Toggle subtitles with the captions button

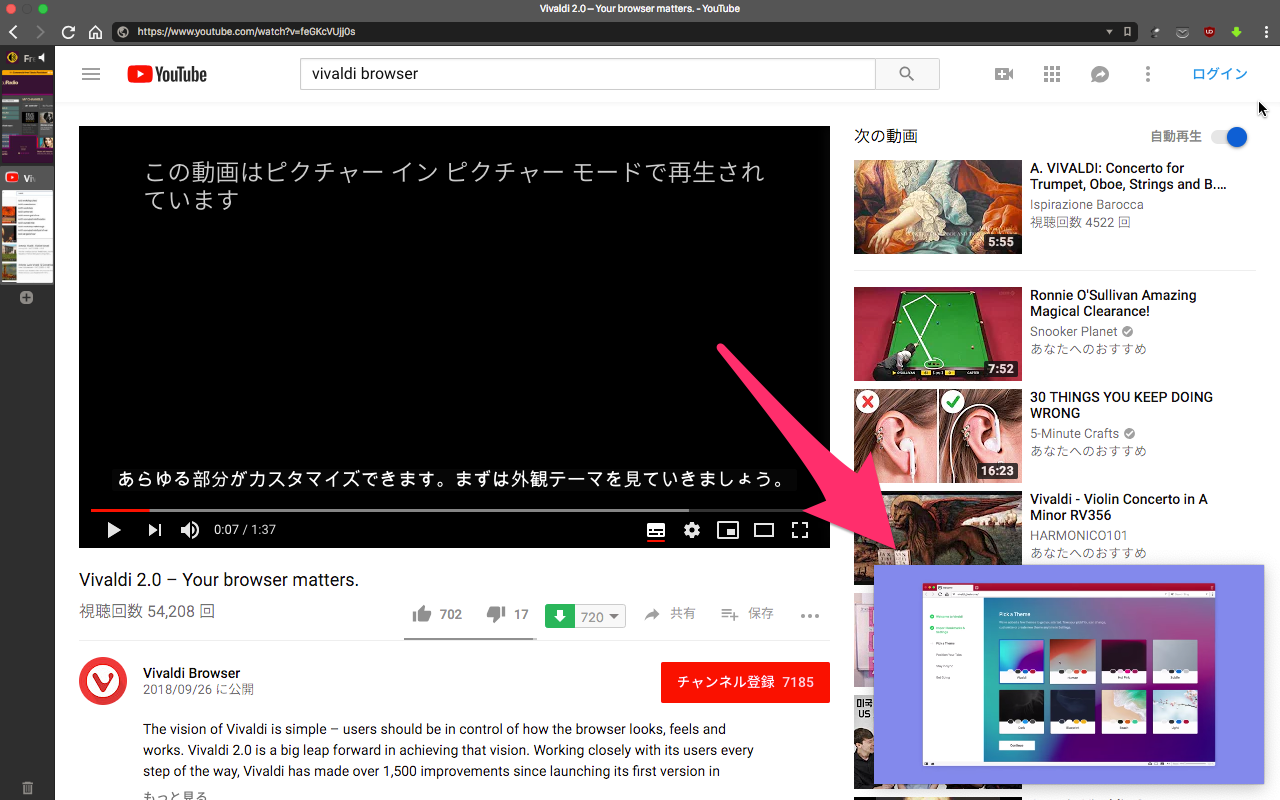point(656,530)
